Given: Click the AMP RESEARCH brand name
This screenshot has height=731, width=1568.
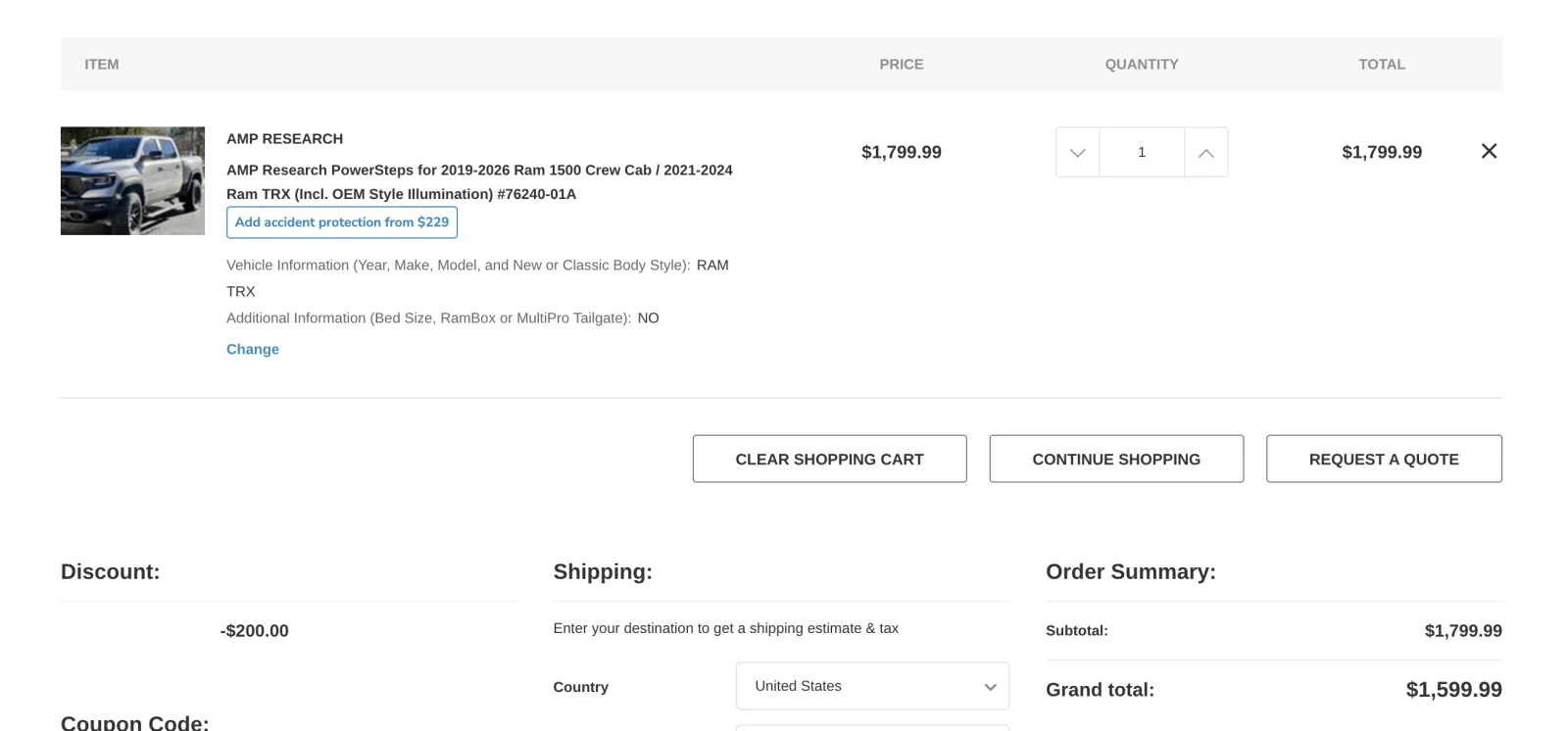Looking at the screenshot, I should (284, 138).
